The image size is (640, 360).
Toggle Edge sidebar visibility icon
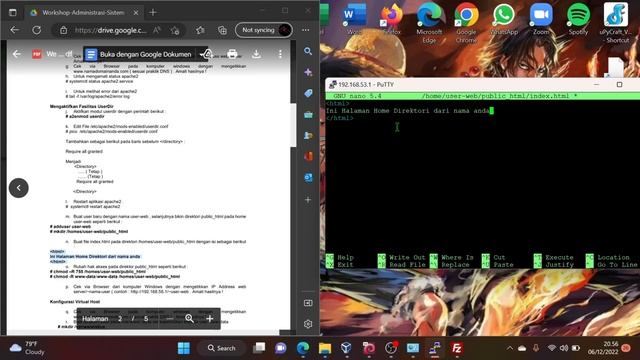coord(308,303)
